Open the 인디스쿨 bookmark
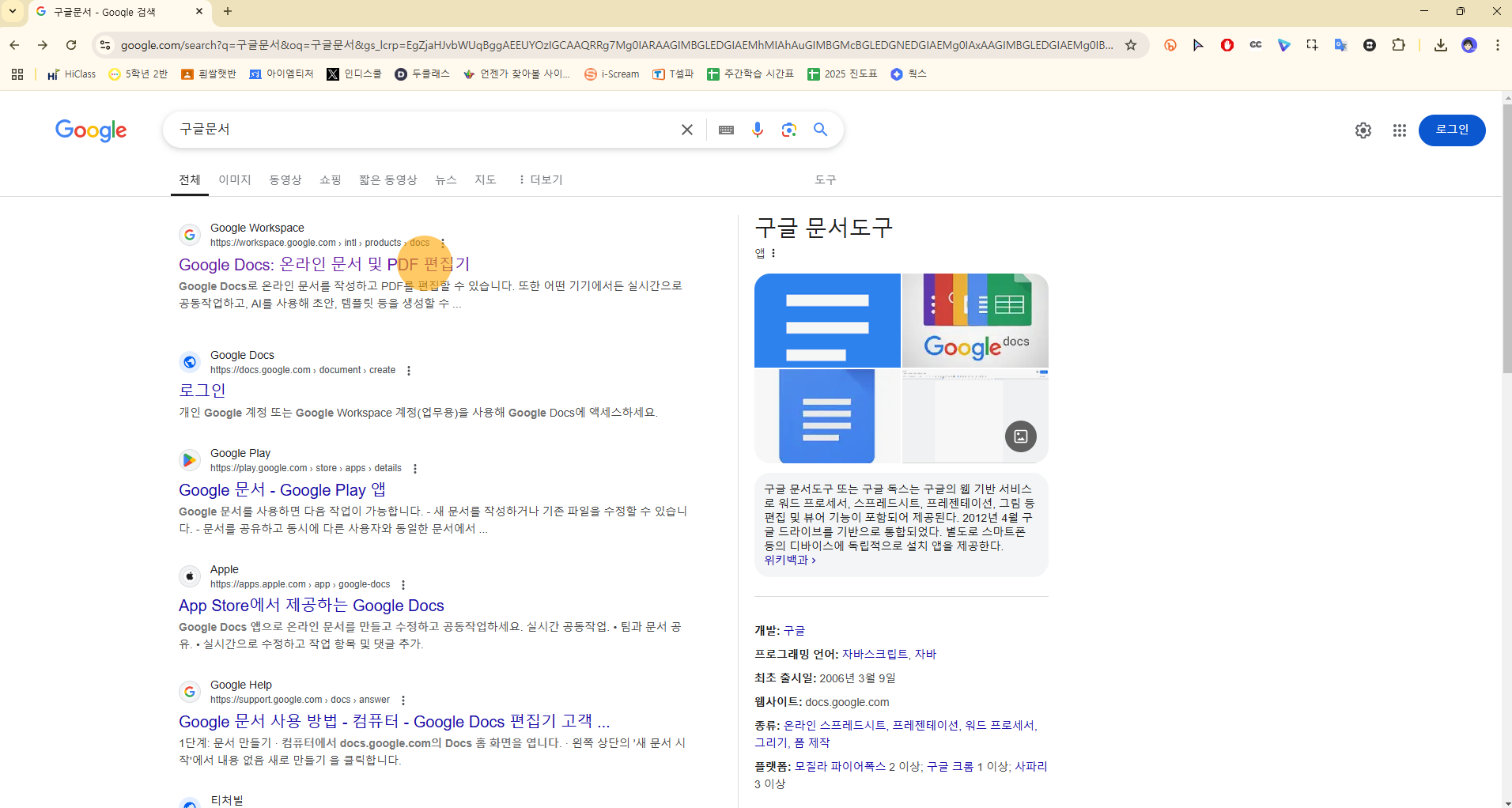Viewport: 1512px width, 808px height. 354,74
